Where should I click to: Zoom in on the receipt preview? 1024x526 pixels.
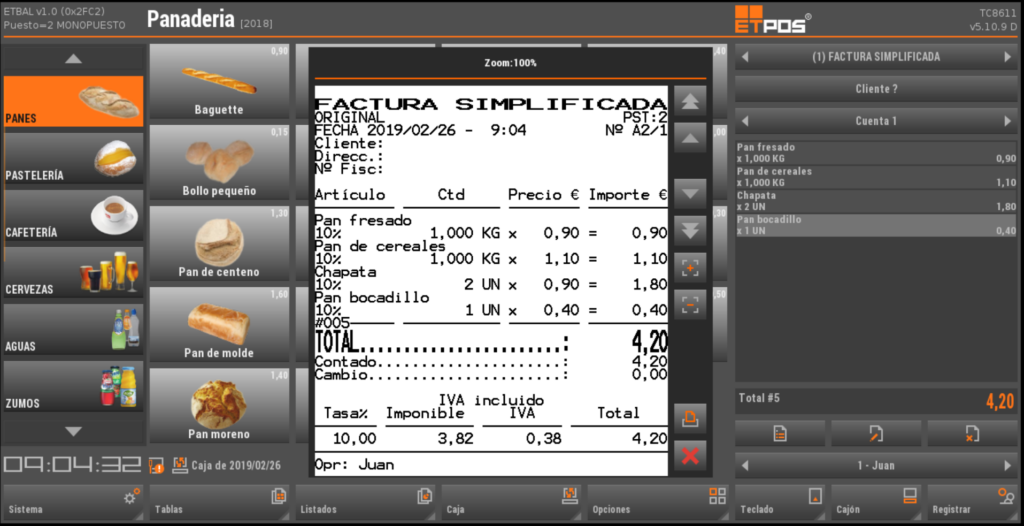coord(690,268)
